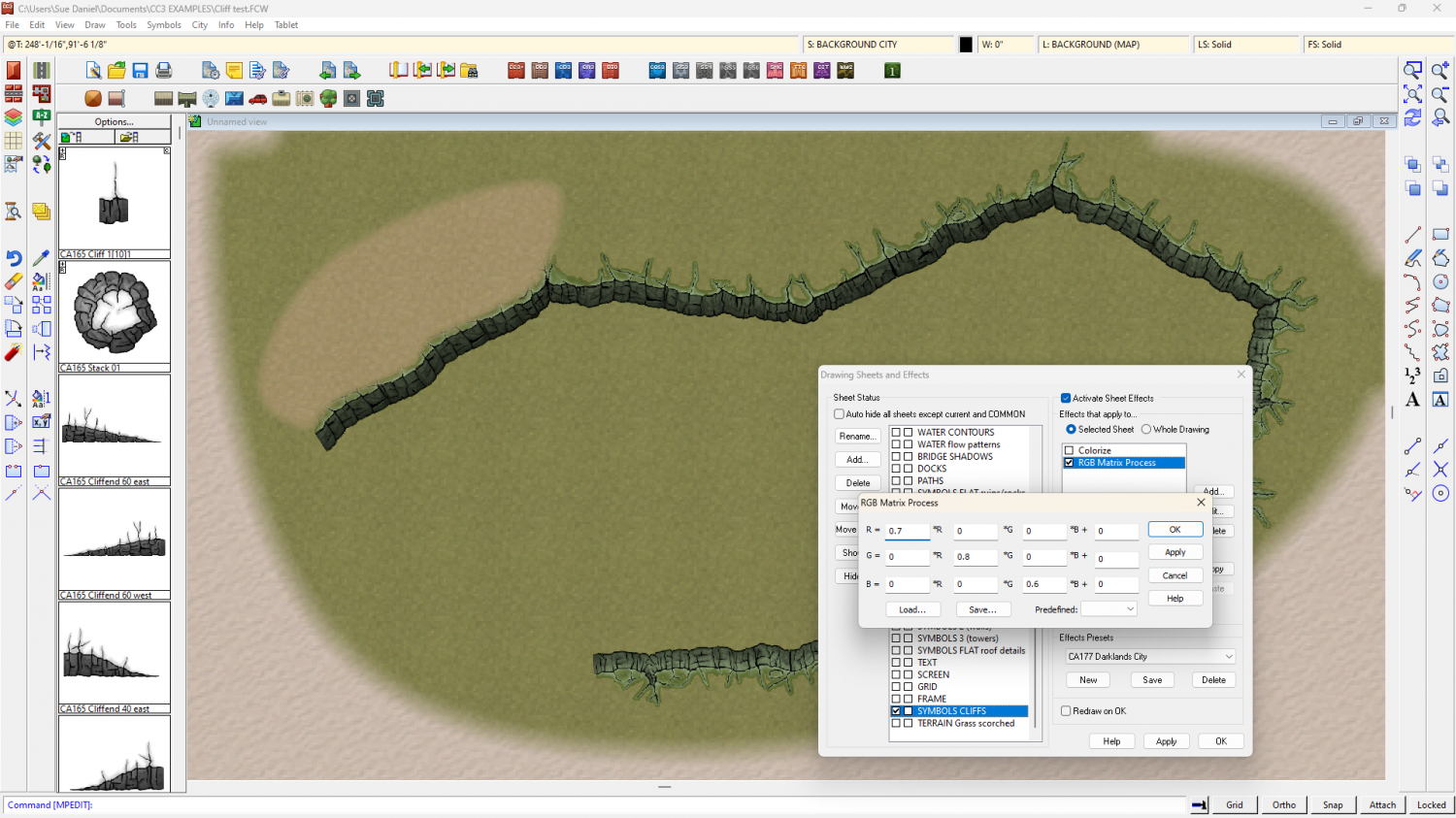Click the S: BACKGROUND CITY sheet selector
This screenshot has height=818, width=1456.
(879, 45)
